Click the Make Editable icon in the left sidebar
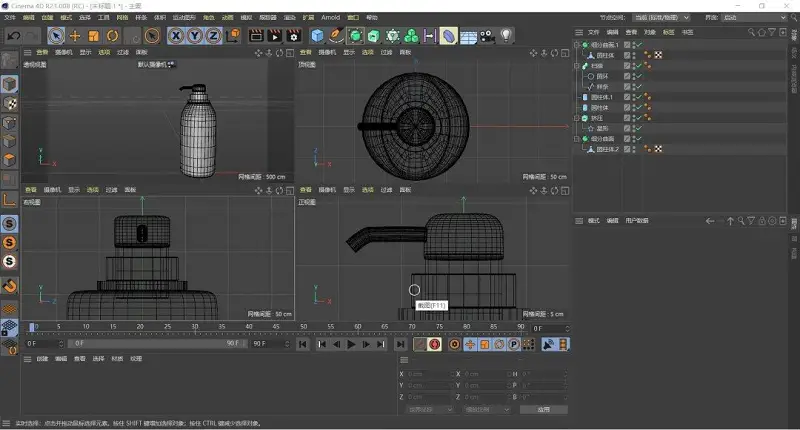 click(9, 60)
